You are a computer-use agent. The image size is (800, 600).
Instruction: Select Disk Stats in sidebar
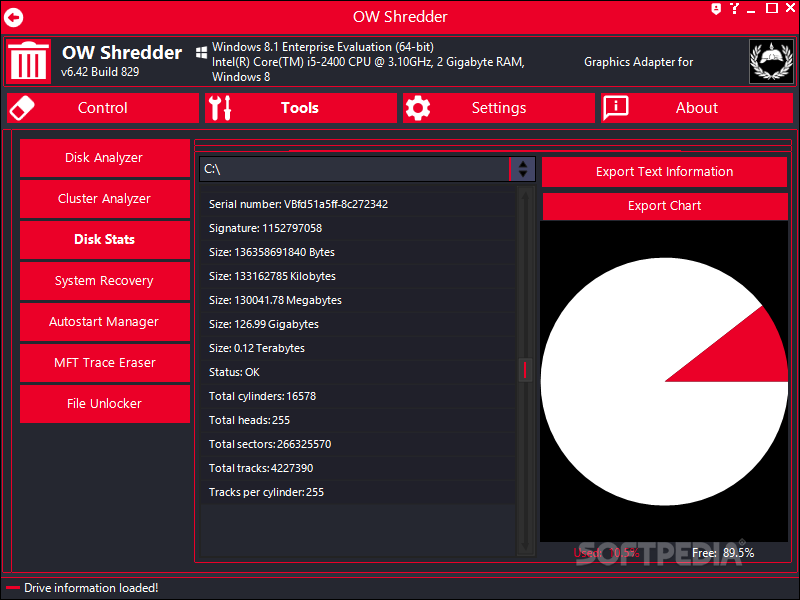[105, 239]
